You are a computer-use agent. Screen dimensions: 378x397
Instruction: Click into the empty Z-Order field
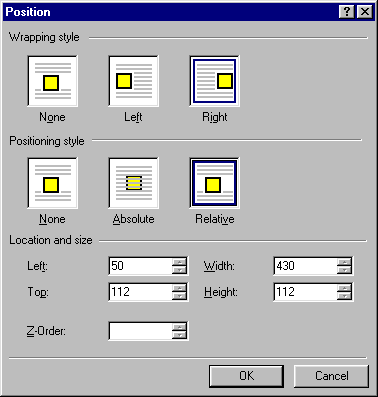(x=140, y=331)
